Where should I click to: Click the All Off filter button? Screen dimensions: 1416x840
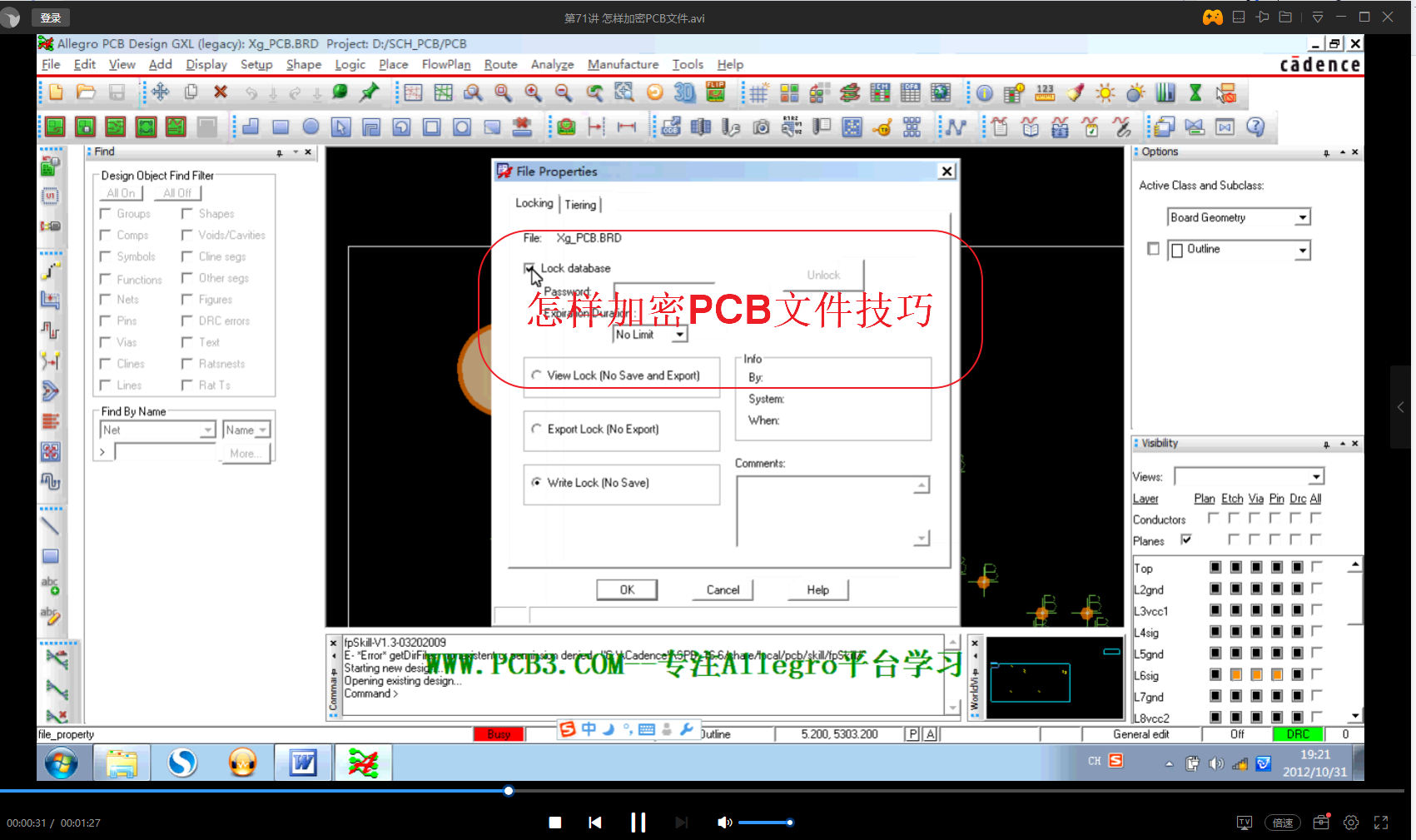pyautogui.click(x=177, y=193)
